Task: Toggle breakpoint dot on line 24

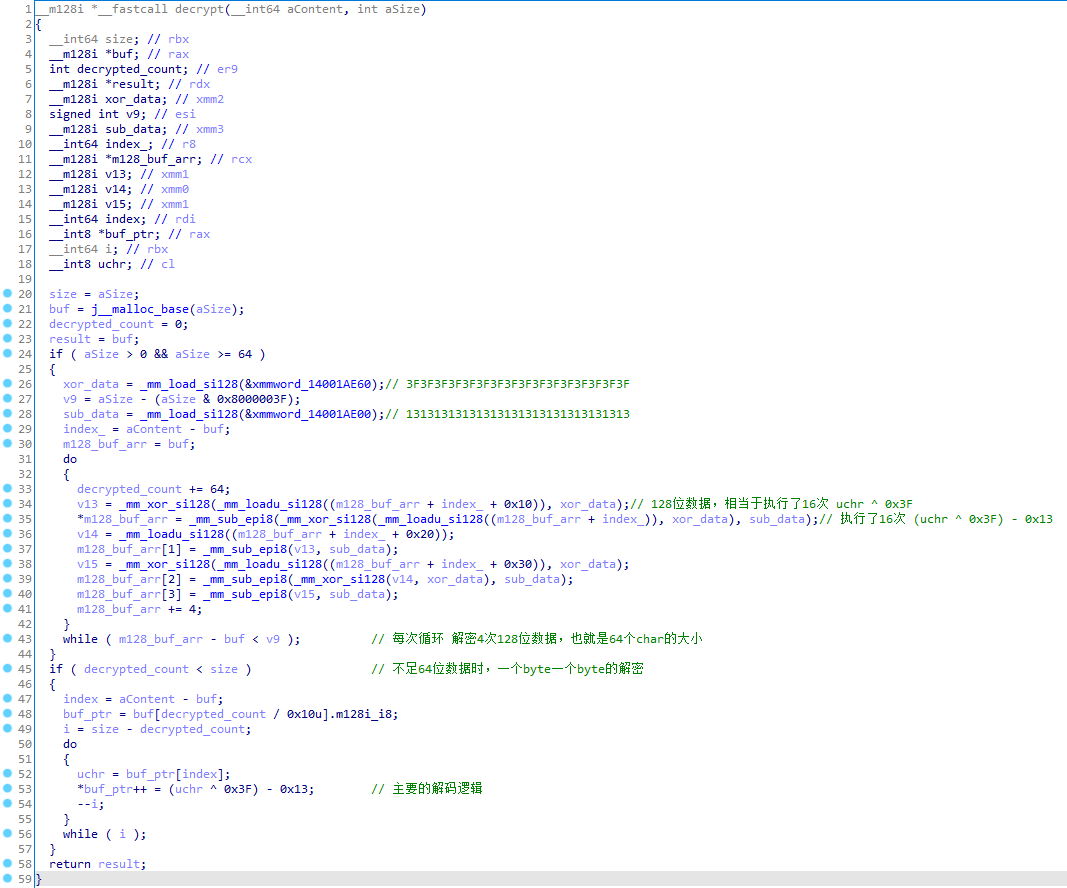Action: pos(7,353)
